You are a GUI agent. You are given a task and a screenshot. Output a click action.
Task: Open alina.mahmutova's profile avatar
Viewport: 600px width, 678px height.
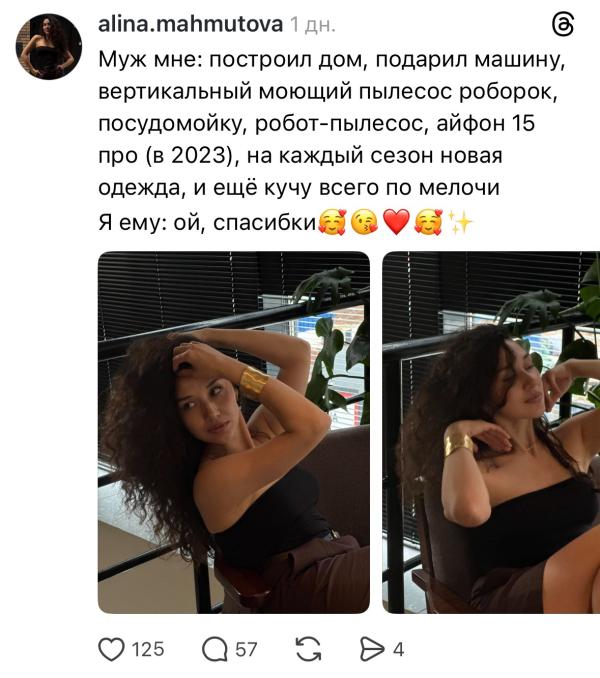point(49,47)
